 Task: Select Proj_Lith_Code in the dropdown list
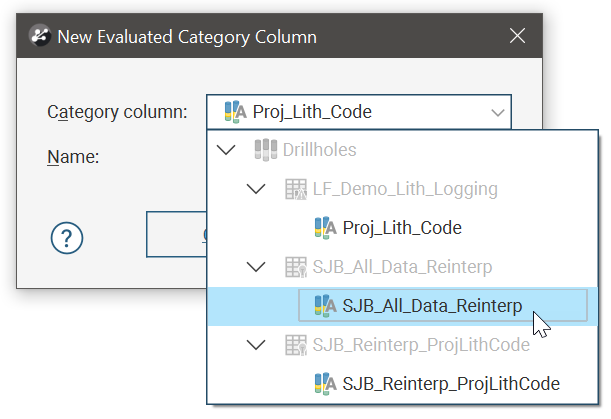(x=401, y=228)
